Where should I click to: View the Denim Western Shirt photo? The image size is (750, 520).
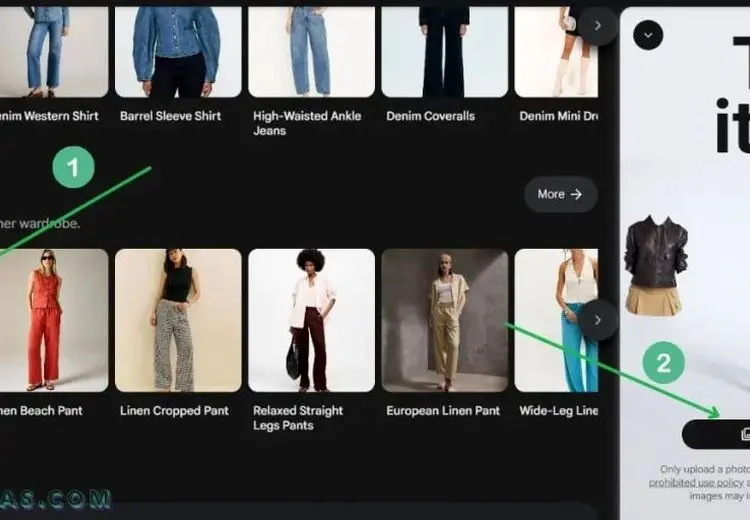tap(52, 50)
